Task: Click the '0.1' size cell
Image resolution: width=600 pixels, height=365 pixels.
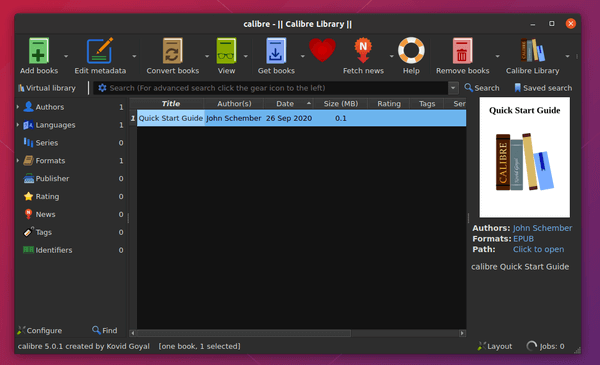Action: (x=341, y=118)
